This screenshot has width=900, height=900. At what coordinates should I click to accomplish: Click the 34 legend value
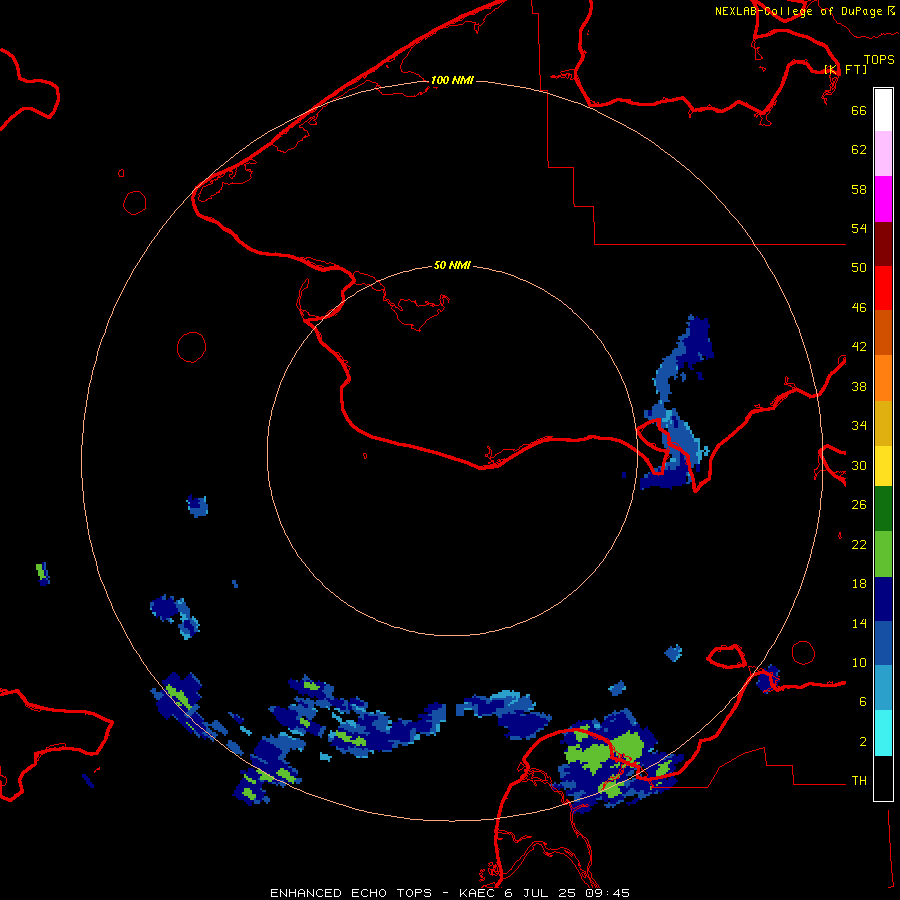[x=859, y=426]
